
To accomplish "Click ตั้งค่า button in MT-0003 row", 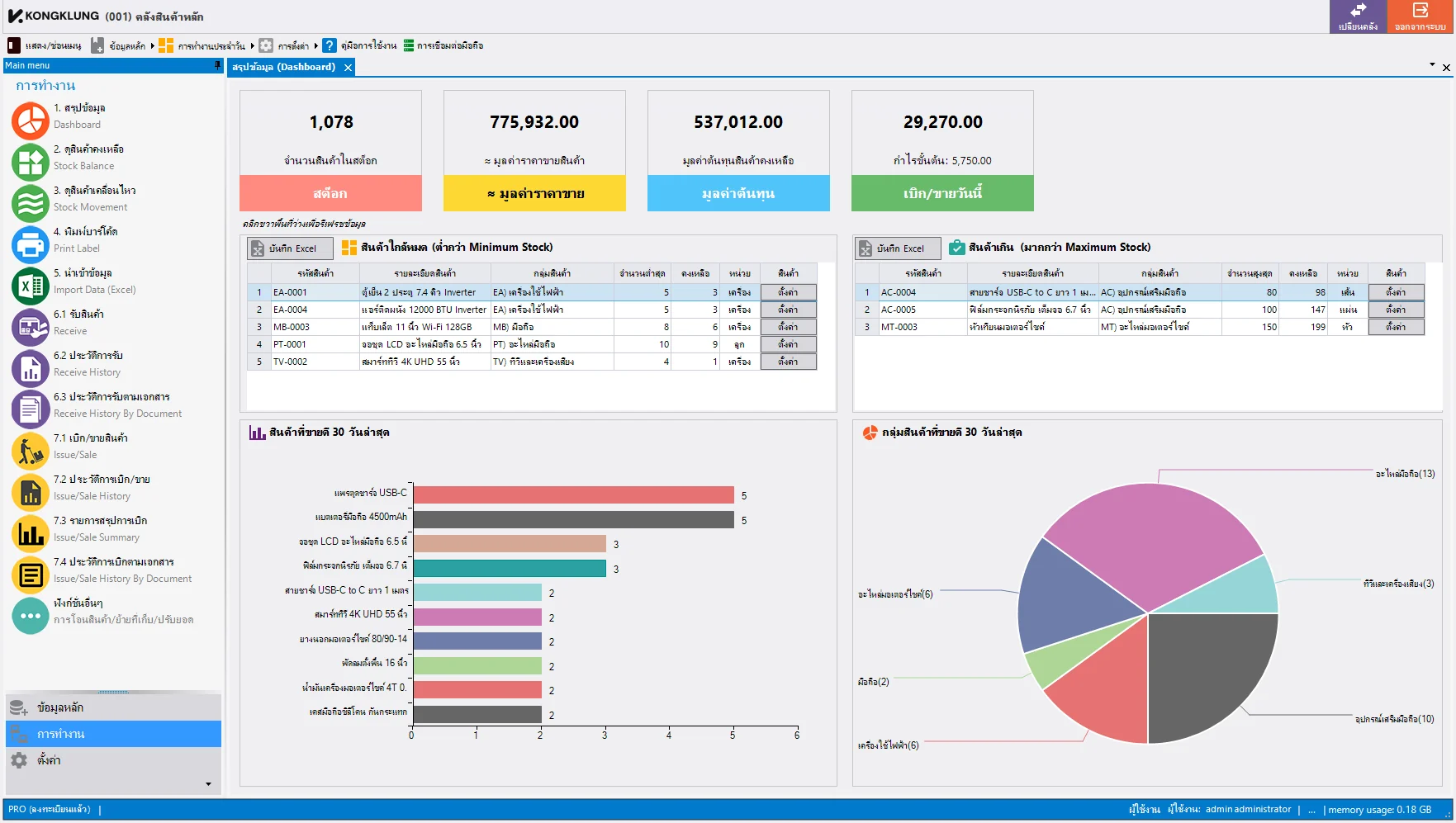I will 1396,327.
